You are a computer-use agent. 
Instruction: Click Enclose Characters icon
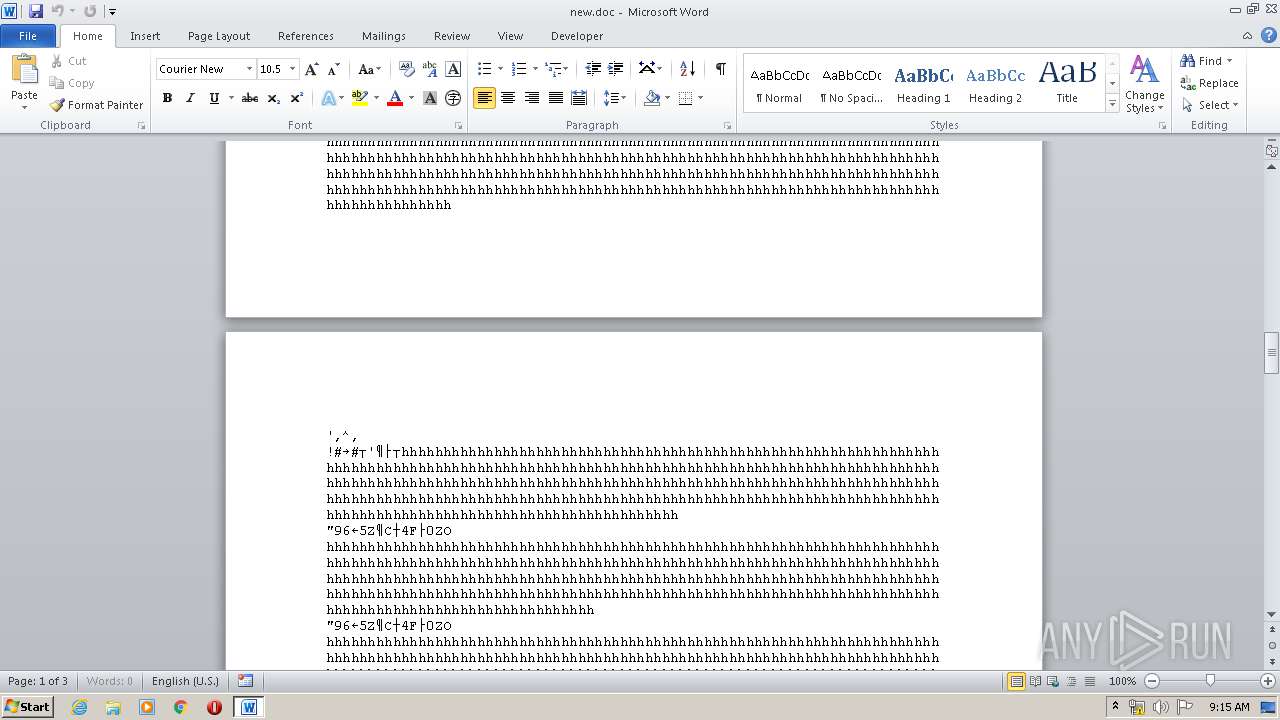pos(453,98)
